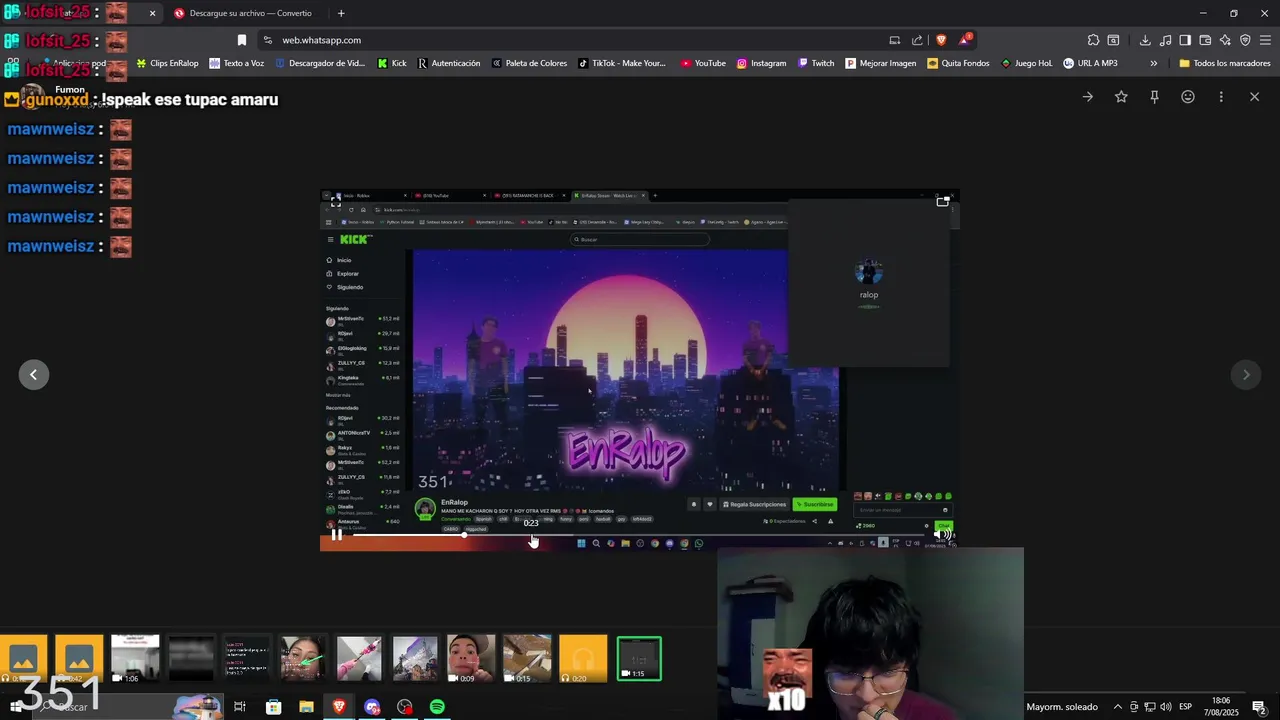Forward this media with the arrow icon
The width and height of the screenshot is (1280, 720).
point(1088,97)
